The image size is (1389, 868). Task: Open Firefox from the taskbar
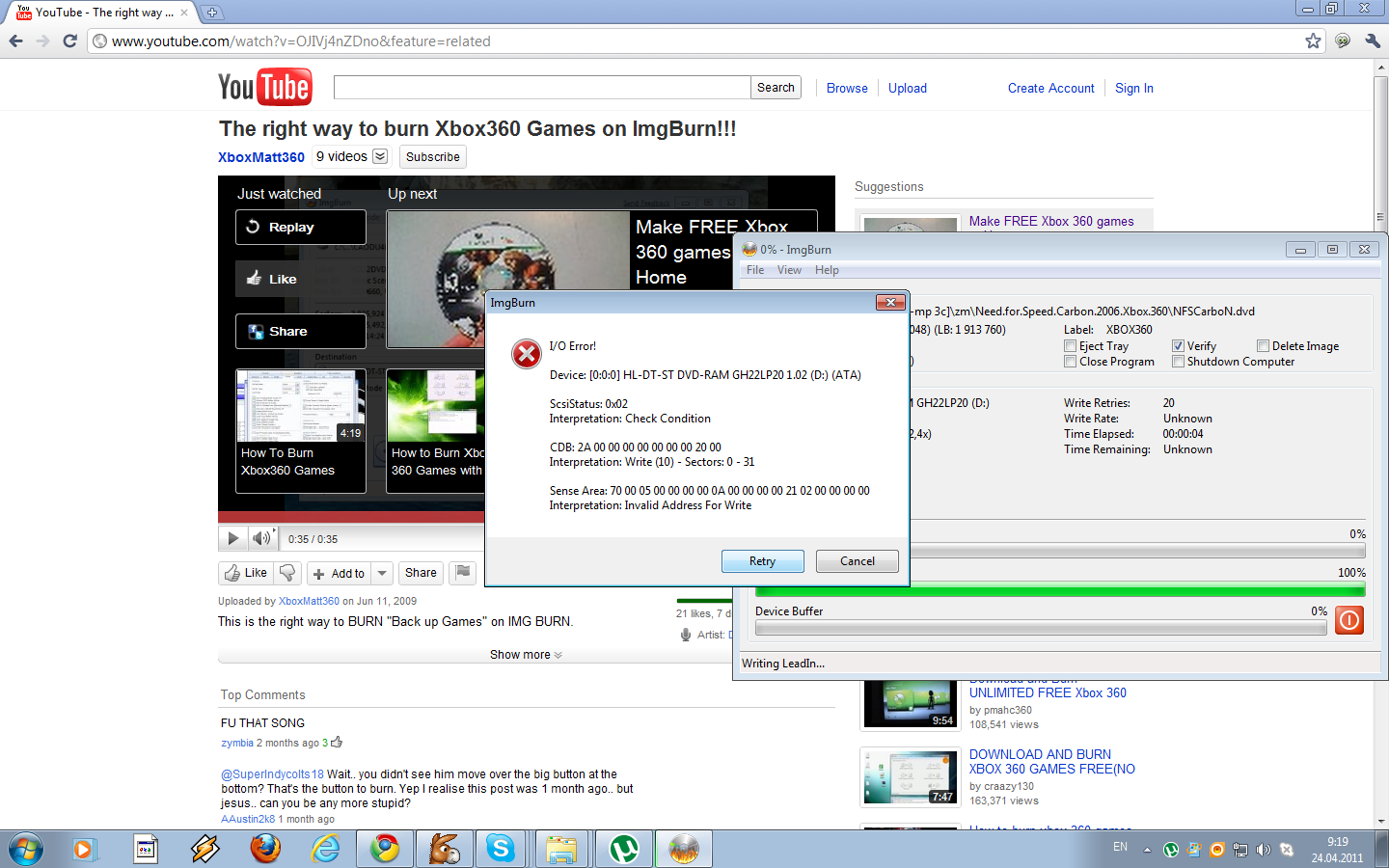[265, 850]
